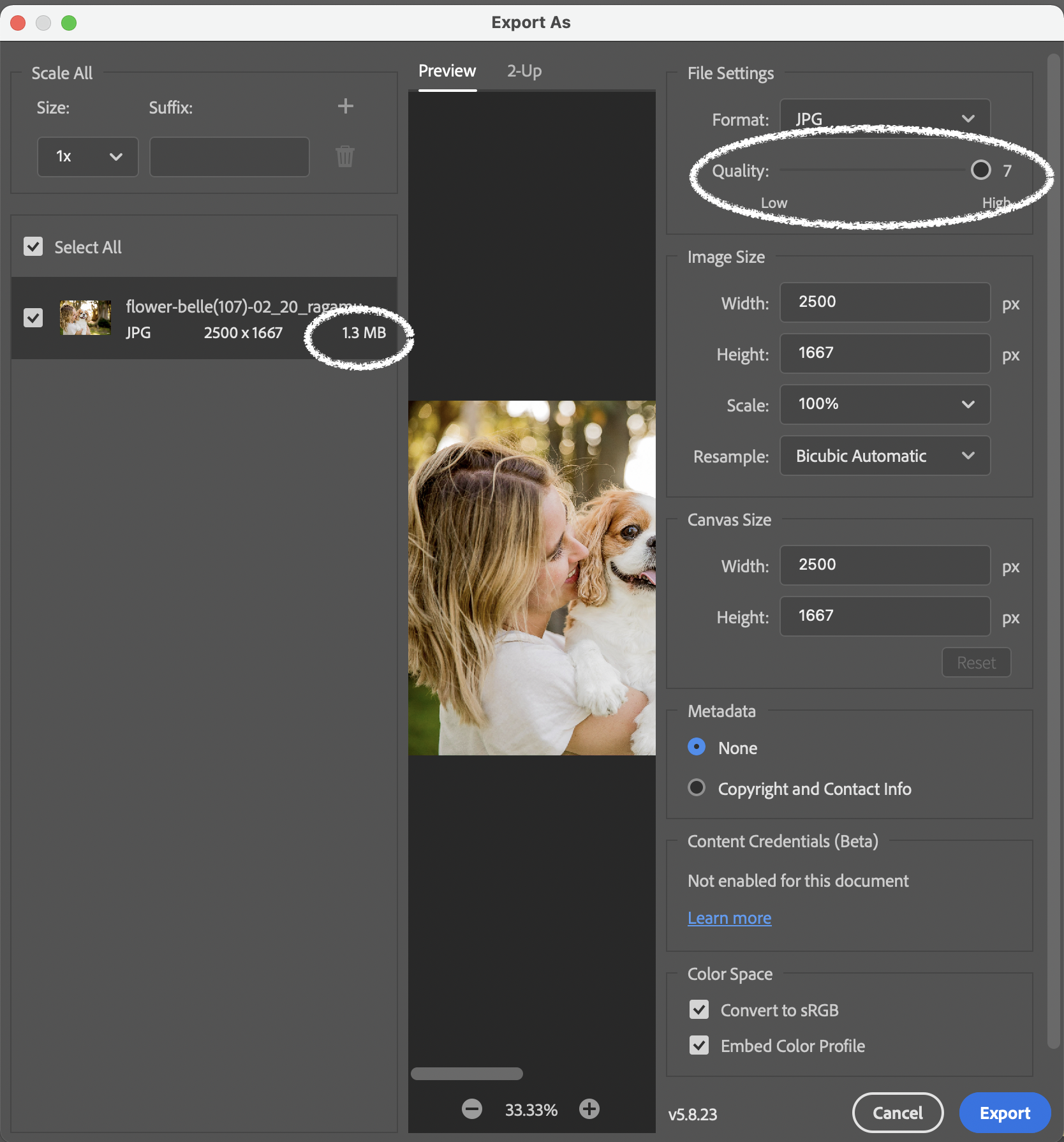This screenshot has height=1142, width=1064.
Task: Click the Cancel button
Action: coord(898,1113)
